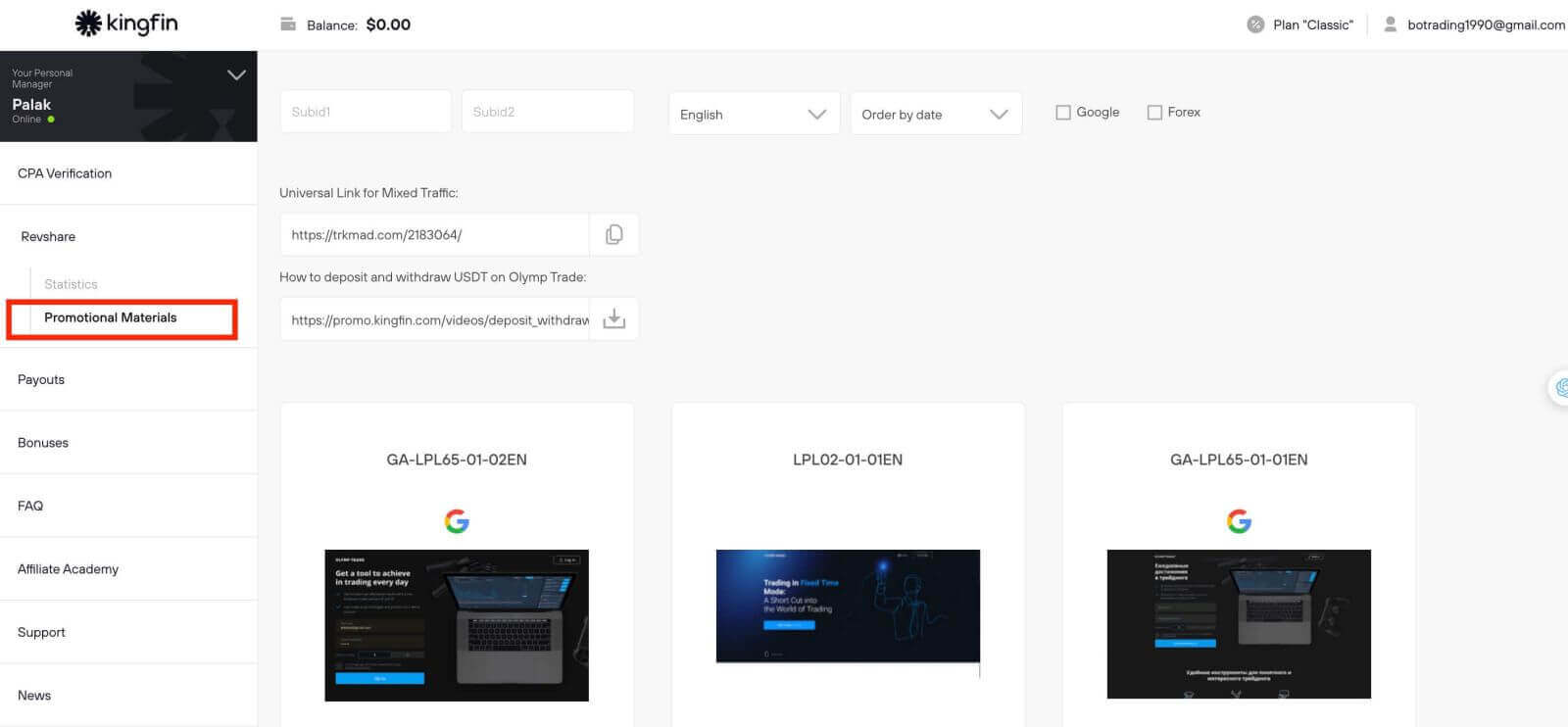Enable the Forex filter checkbox
This screenshot has width=1568, height=727.
(1154, 113)
